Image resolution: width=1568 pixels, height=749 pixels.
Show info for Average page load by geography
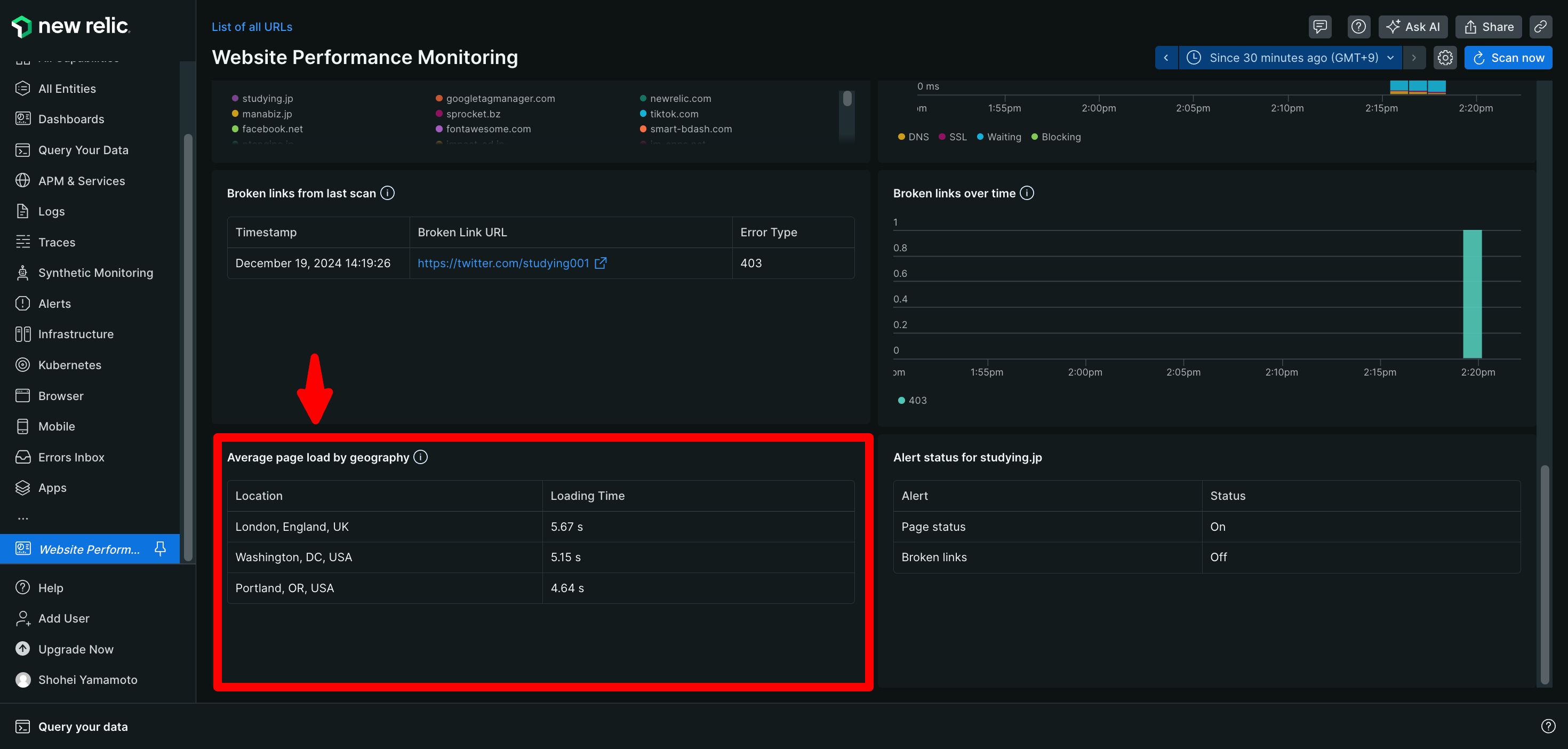pos(420,457)
